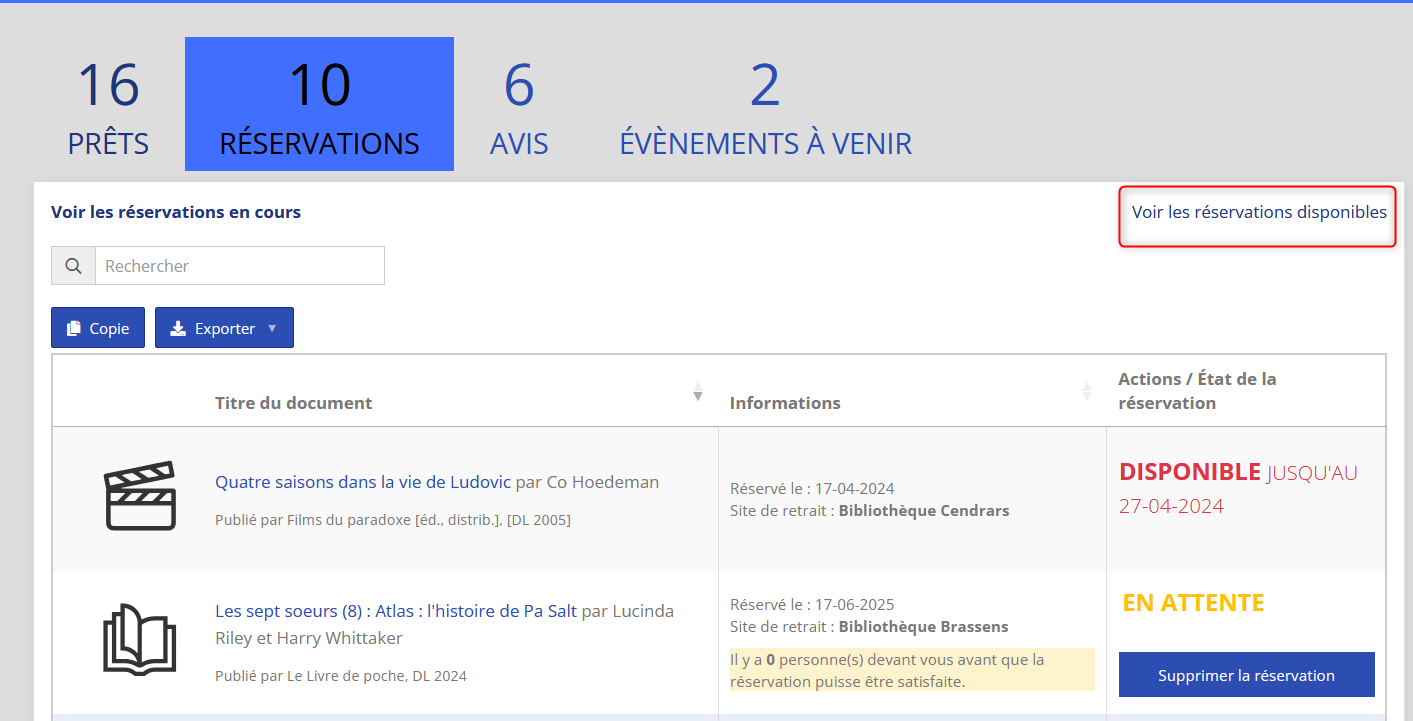The width and height of the screenshot is (1413, 721).
Task: Open the 'Les sept soeurs (8) : Atlas' title link
Action: tap(395, 611)
